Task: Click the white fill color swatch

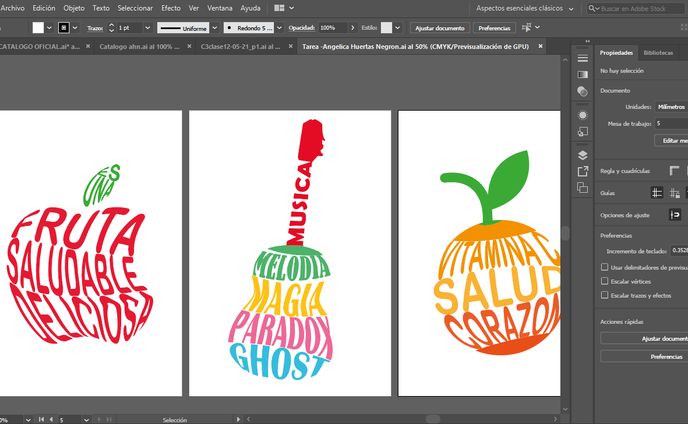Action: [38, 28]
